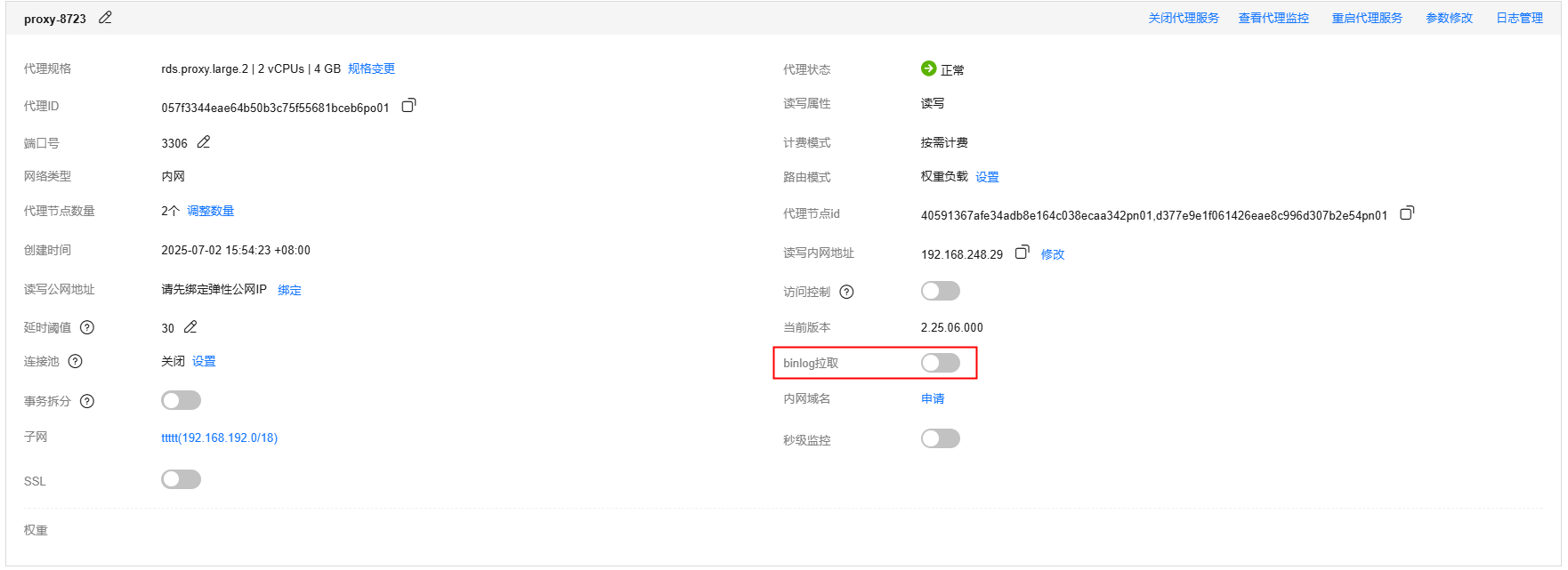Open help icon beside 访问控制
Screen dimensions: 1568x570
click(847, 292)
